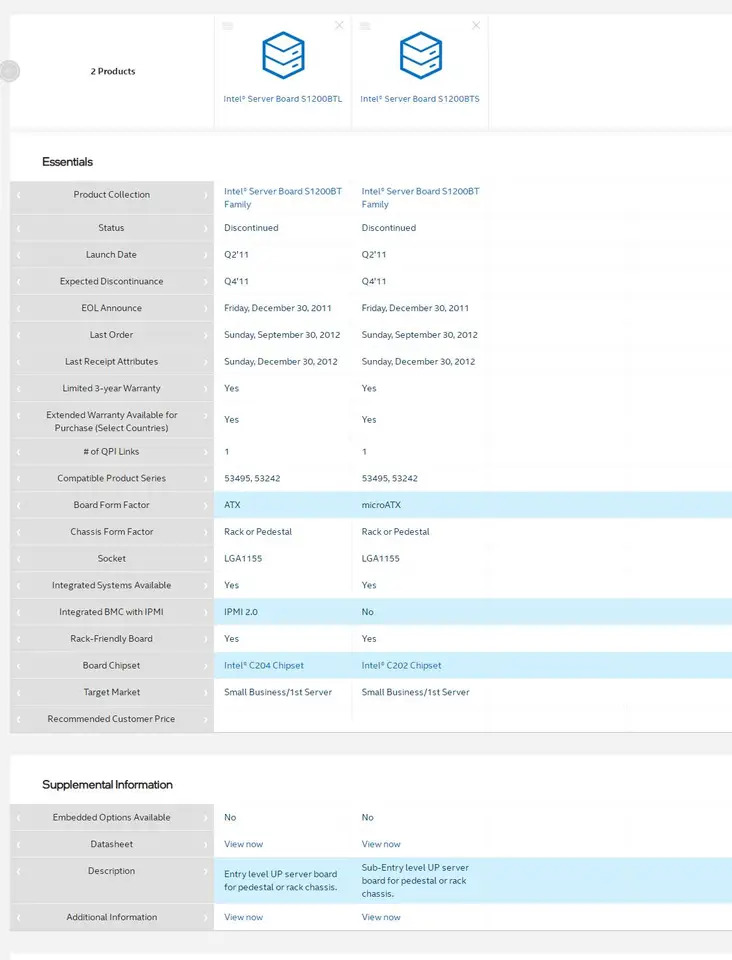Click S1200BTL 'Friday, December 30, 2011' EOL date
The width and height of the screenshot is (732, 960).
(x=278, y=308)
